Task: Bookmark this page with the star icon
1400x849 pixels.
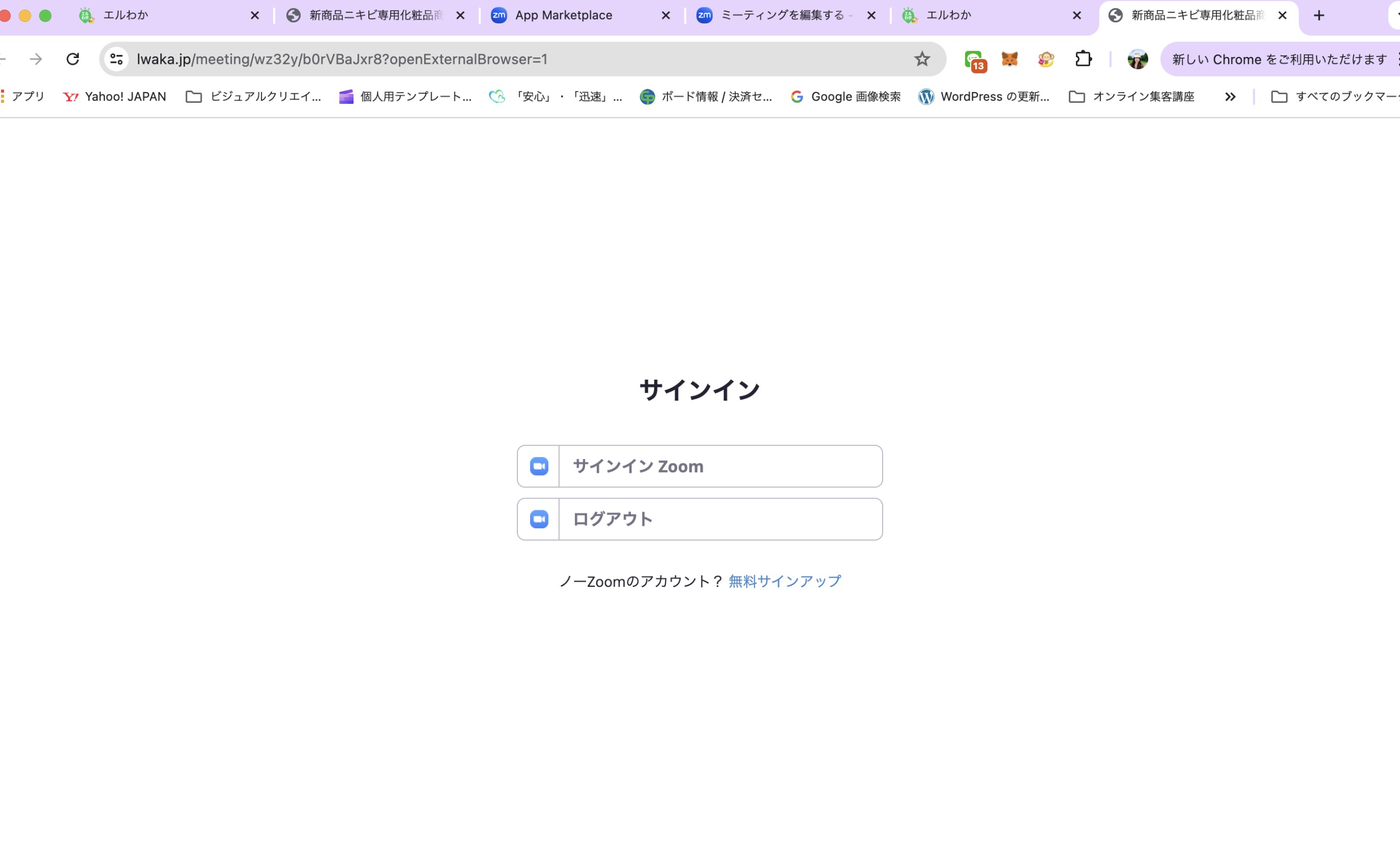Action: (x=921, y=59)
